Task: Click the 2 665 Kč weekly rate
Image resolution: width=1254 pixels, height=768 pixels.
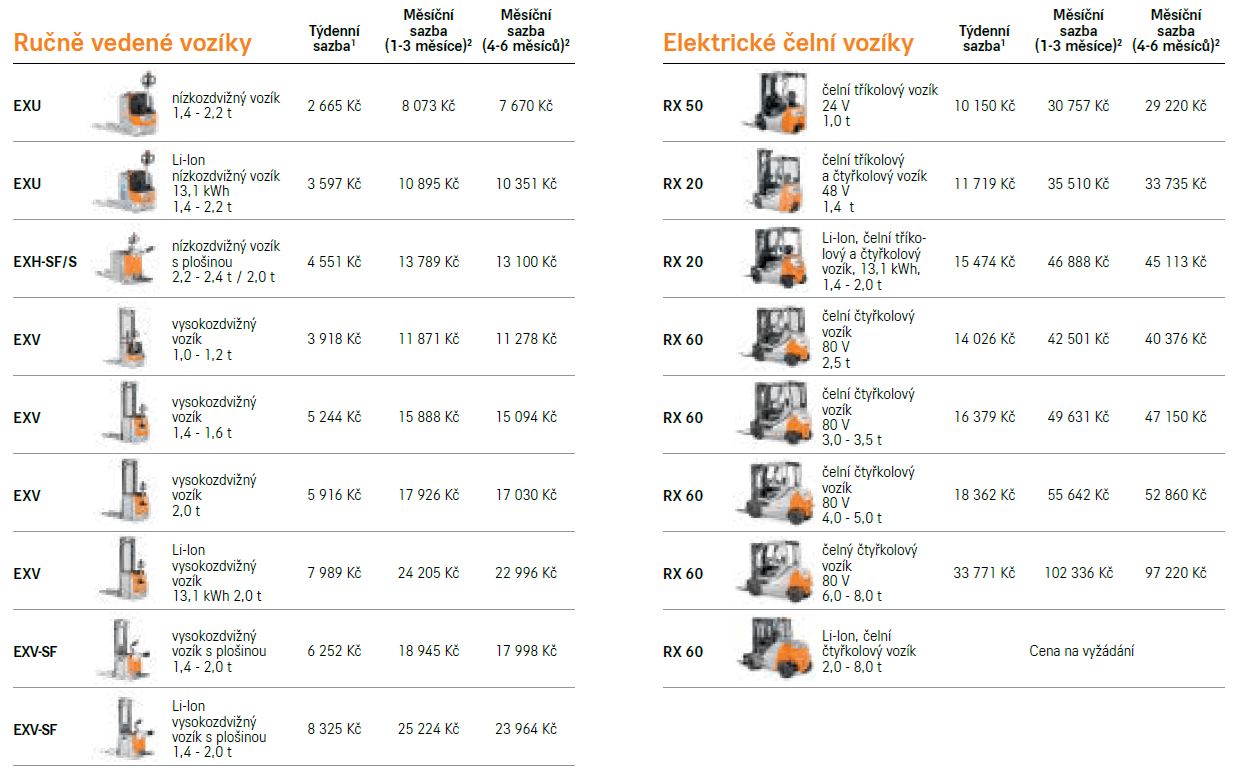Action: click(334, 105)
